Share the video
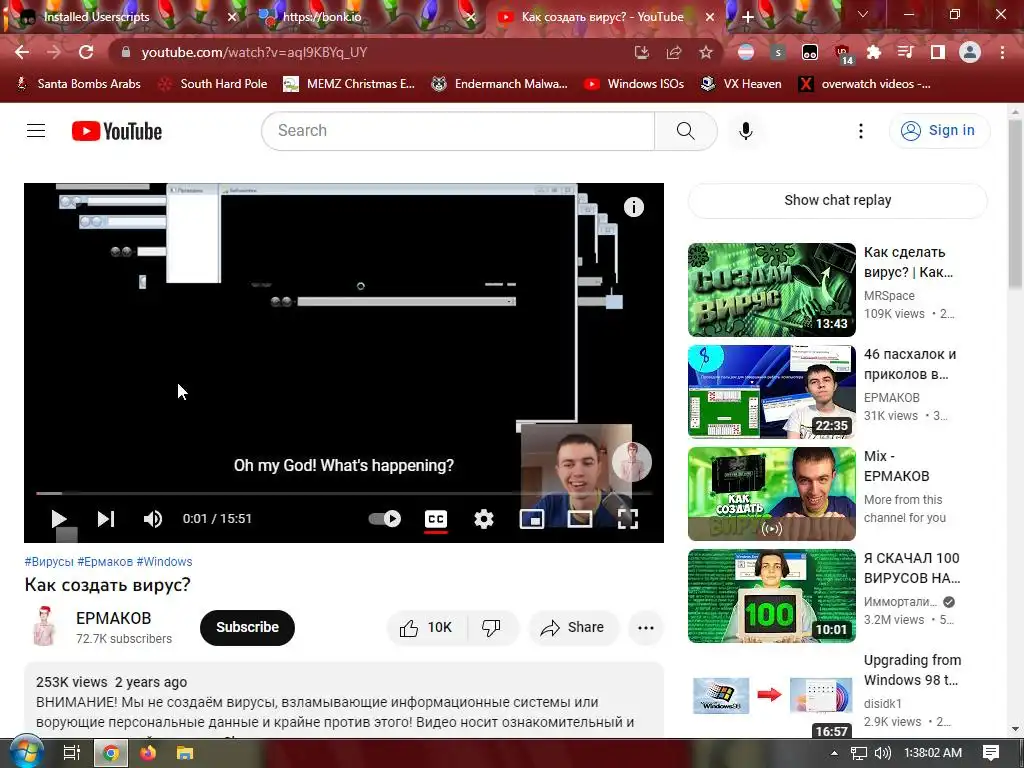Image resolution: width=1024 pixels, height=768 pixels. (573, 628)
